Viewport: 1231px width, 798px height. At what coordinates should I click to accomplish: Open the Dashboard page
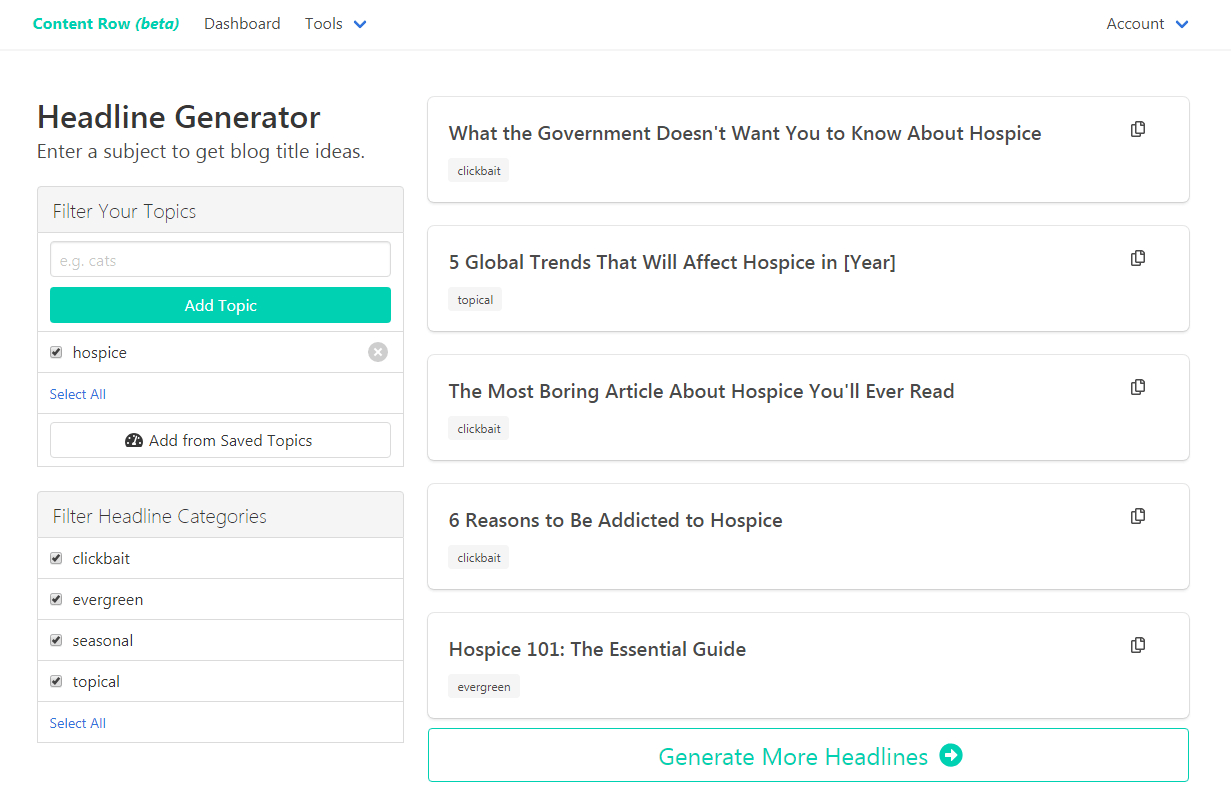pyautogui.click(x=242, y=24)
